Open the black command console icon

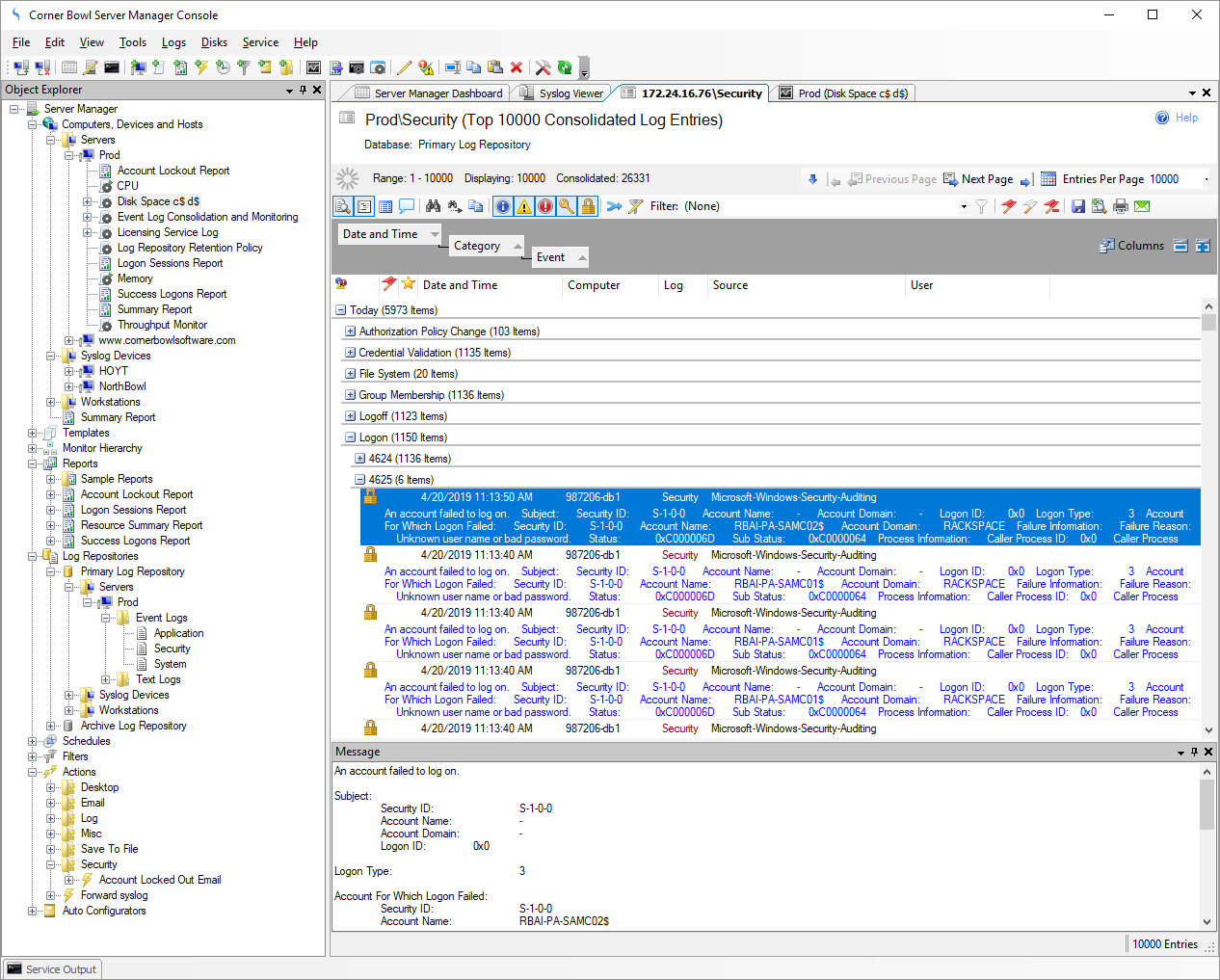112,67
